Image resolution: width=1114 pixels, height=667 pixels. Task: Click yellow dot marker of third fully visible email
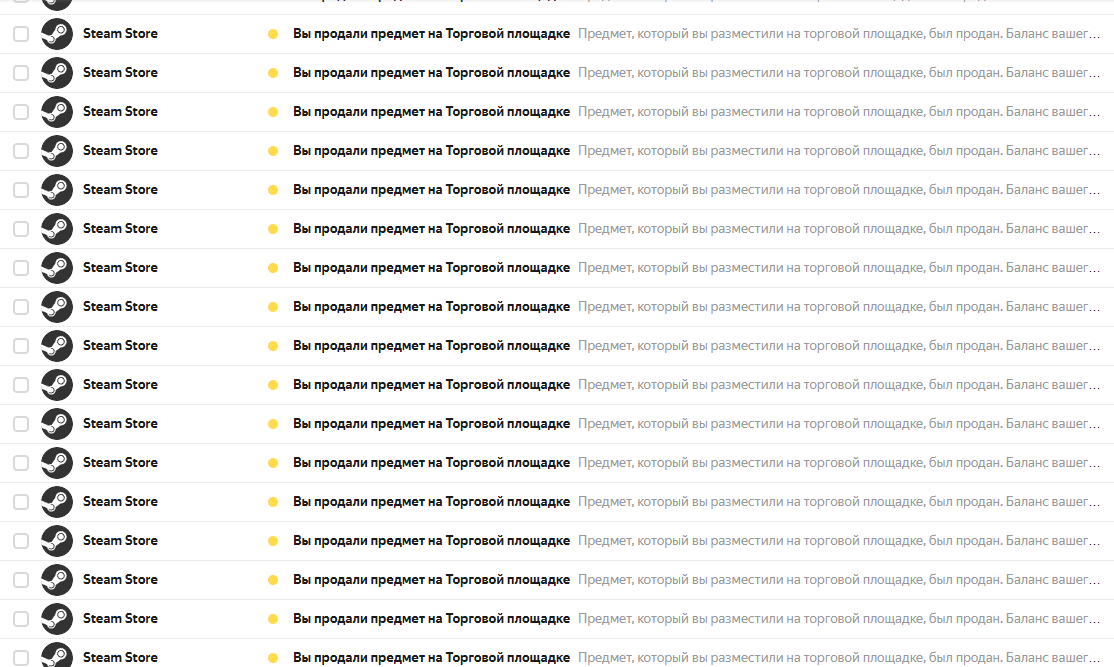coord(273,112)
